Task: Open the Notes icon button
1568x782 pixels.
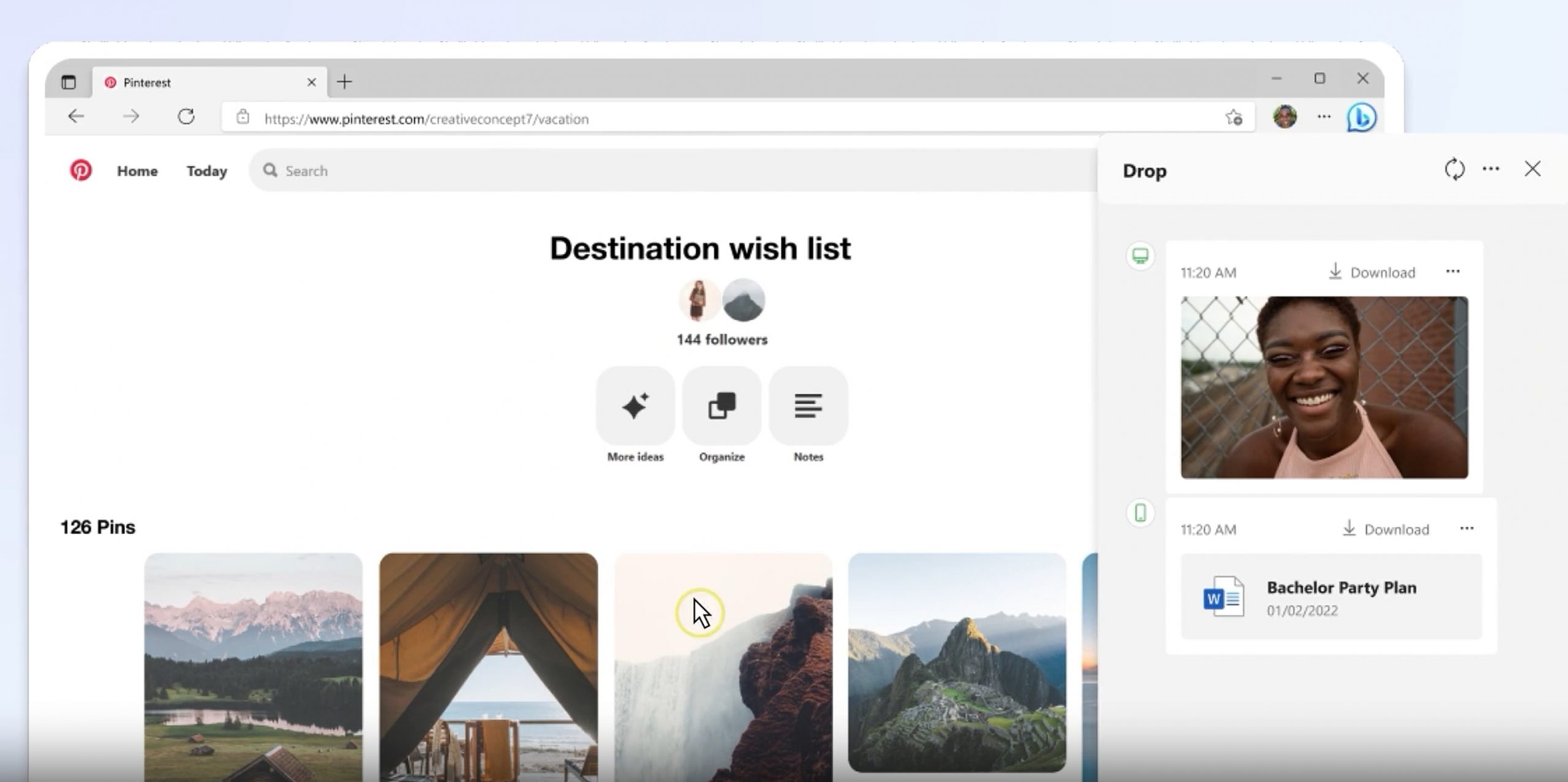Action: (x=808, y=406)
